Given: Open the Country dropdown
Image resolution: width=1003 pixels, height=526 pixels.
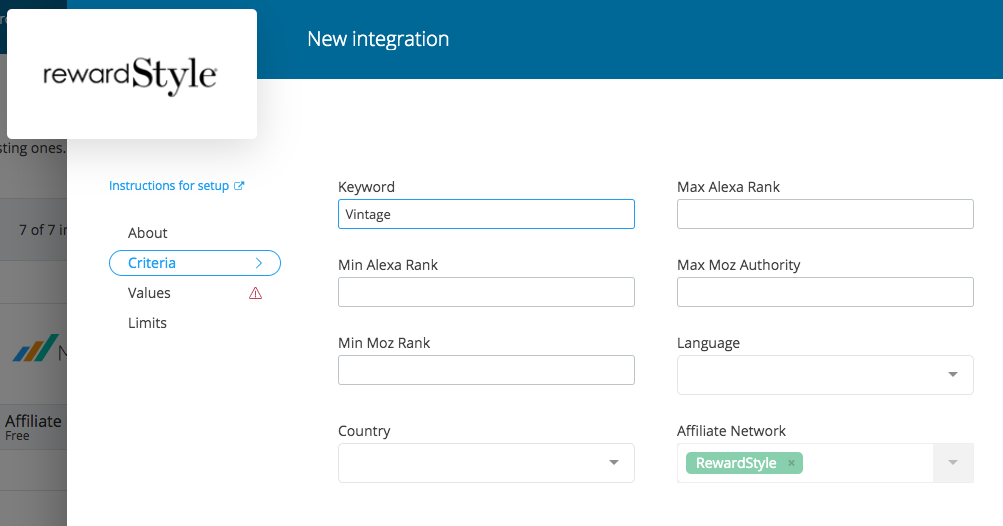Looking at the screenshot, I should click(x=613, y=462).
